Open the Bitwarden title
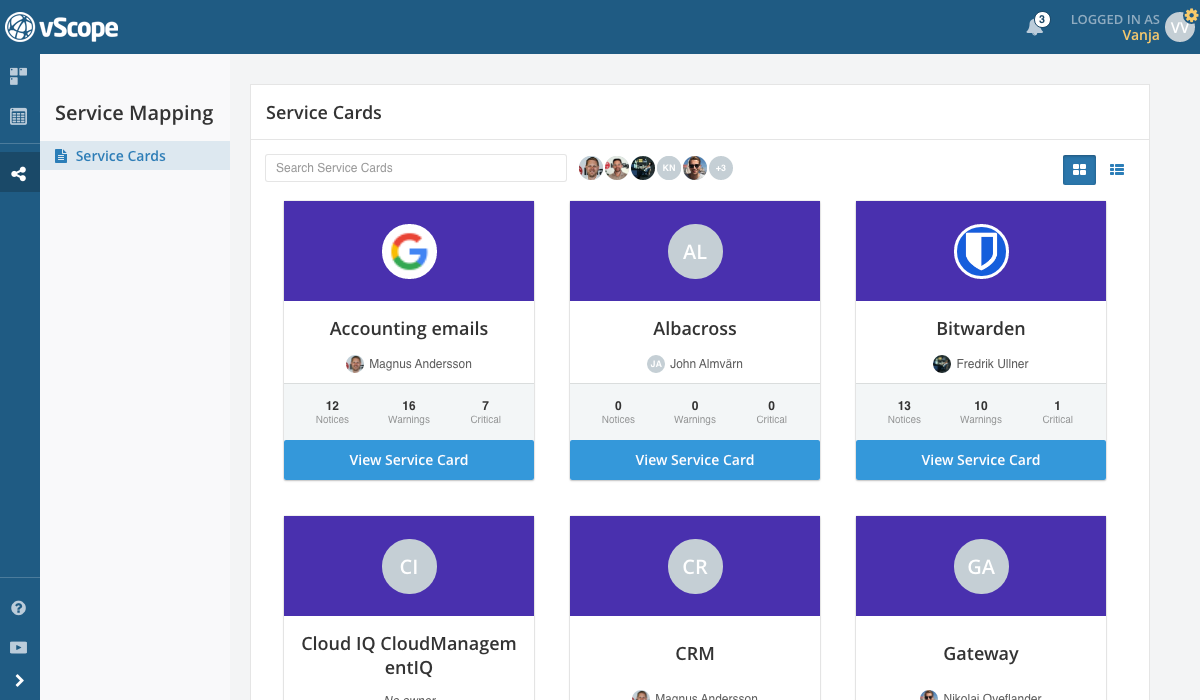This screenshot has height=700, width=1200. 981,329
